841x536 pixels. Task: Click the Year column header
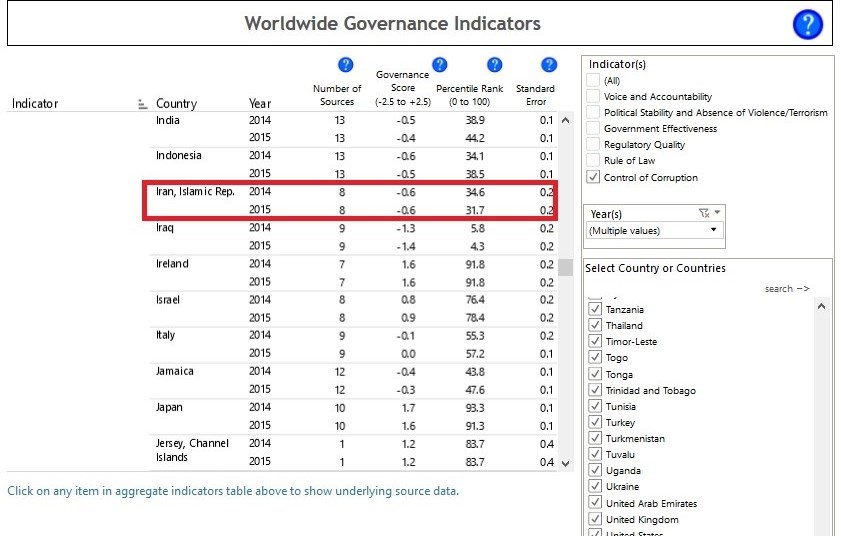pyautogui.click(x=259, y=104)
